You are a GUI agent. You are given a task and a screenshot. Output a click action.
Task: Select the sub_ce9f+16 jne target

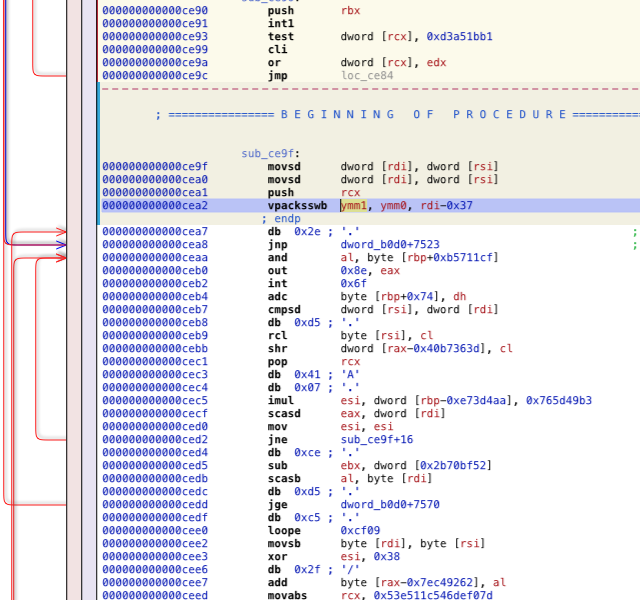(377, 440)
